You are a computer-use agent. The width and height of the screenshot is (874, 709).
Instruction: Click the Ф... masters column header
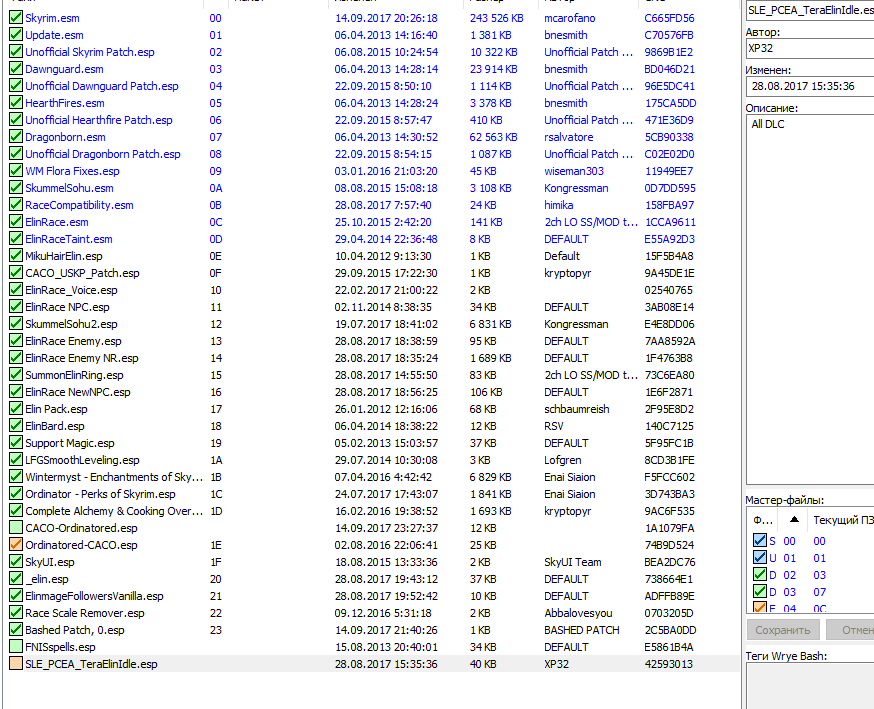click(763, 519)
